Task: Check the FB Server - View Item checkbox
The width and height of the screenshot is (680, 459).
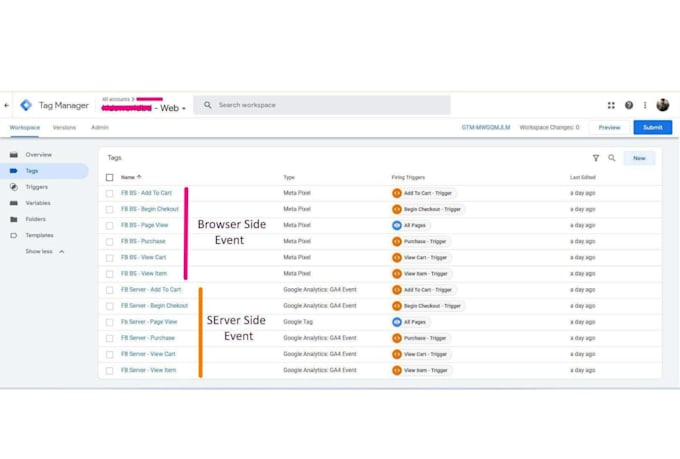Action: (x=109, y=370)
